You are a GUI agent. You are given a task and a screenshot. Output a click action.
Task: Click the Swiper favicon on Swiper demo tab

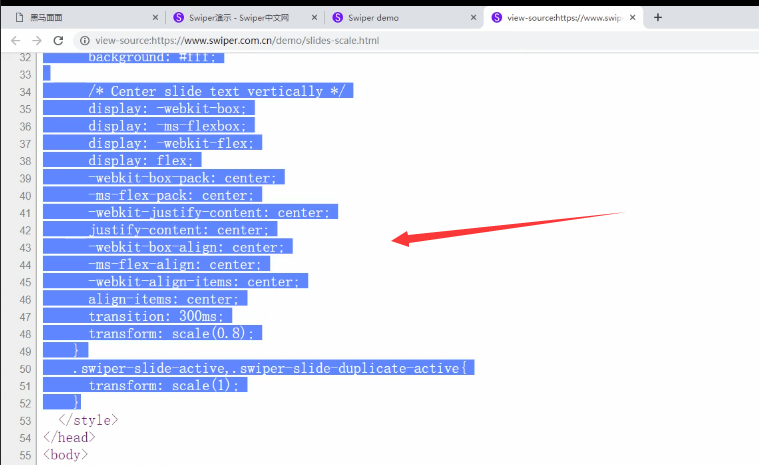coord(338,17)
